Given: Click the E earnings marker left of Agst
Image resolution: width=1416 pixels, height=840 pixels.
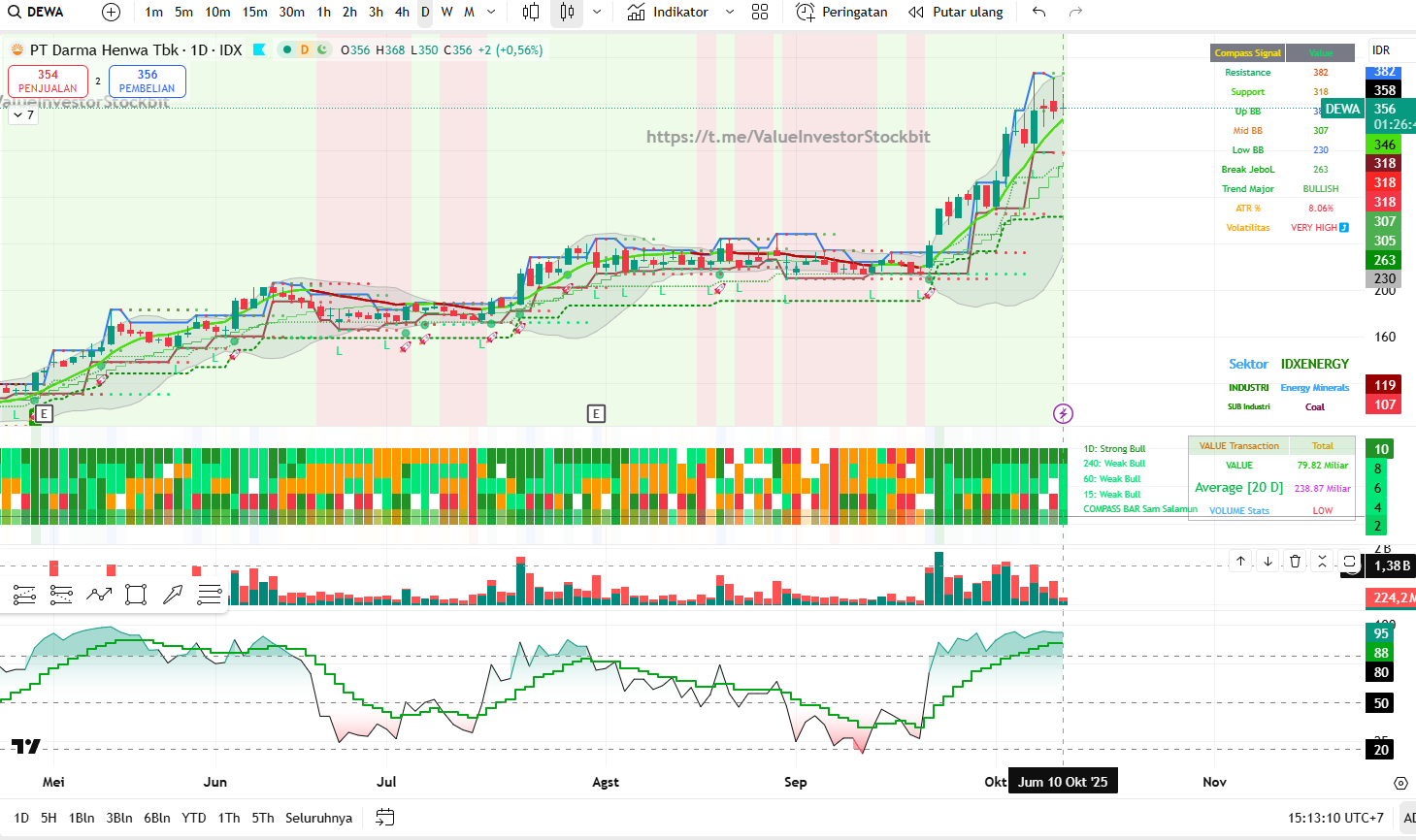Looking at the screenshot, I should (x=596, y=414).
